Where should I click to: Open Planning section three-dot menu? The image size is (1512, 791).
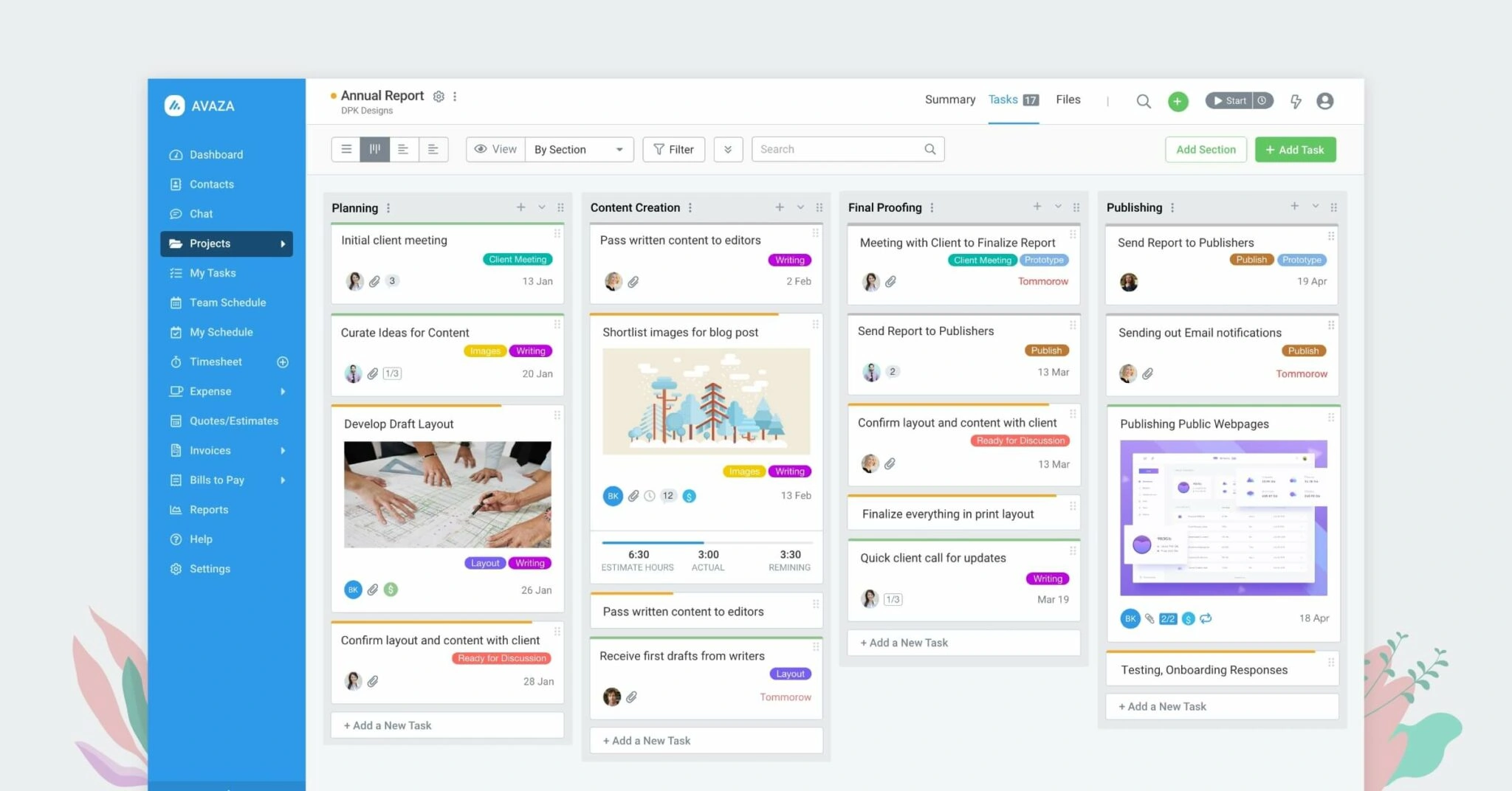(388, 208)
